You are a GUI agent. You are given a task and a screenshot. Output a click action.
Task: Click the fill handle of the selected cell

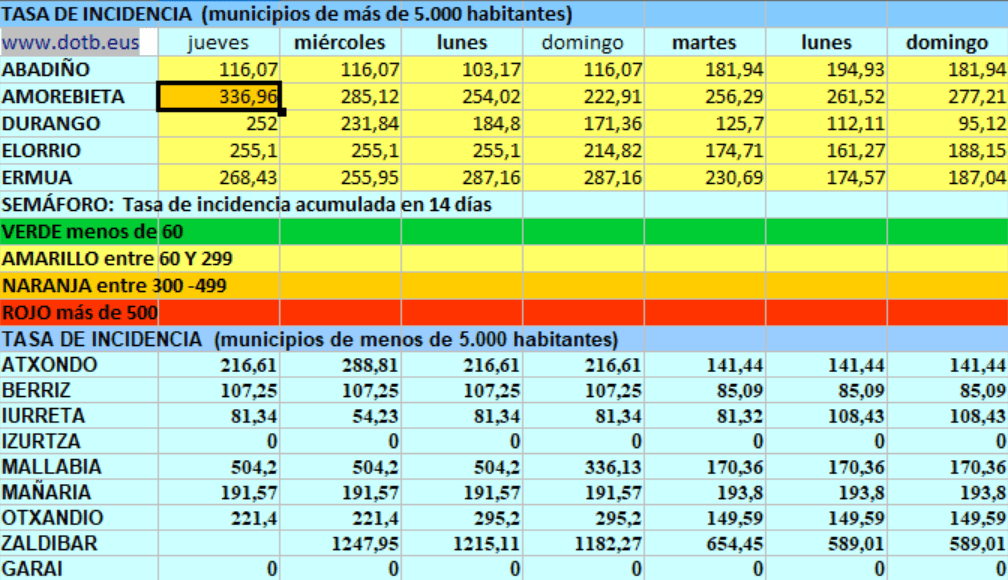click(x=283, y=111)
